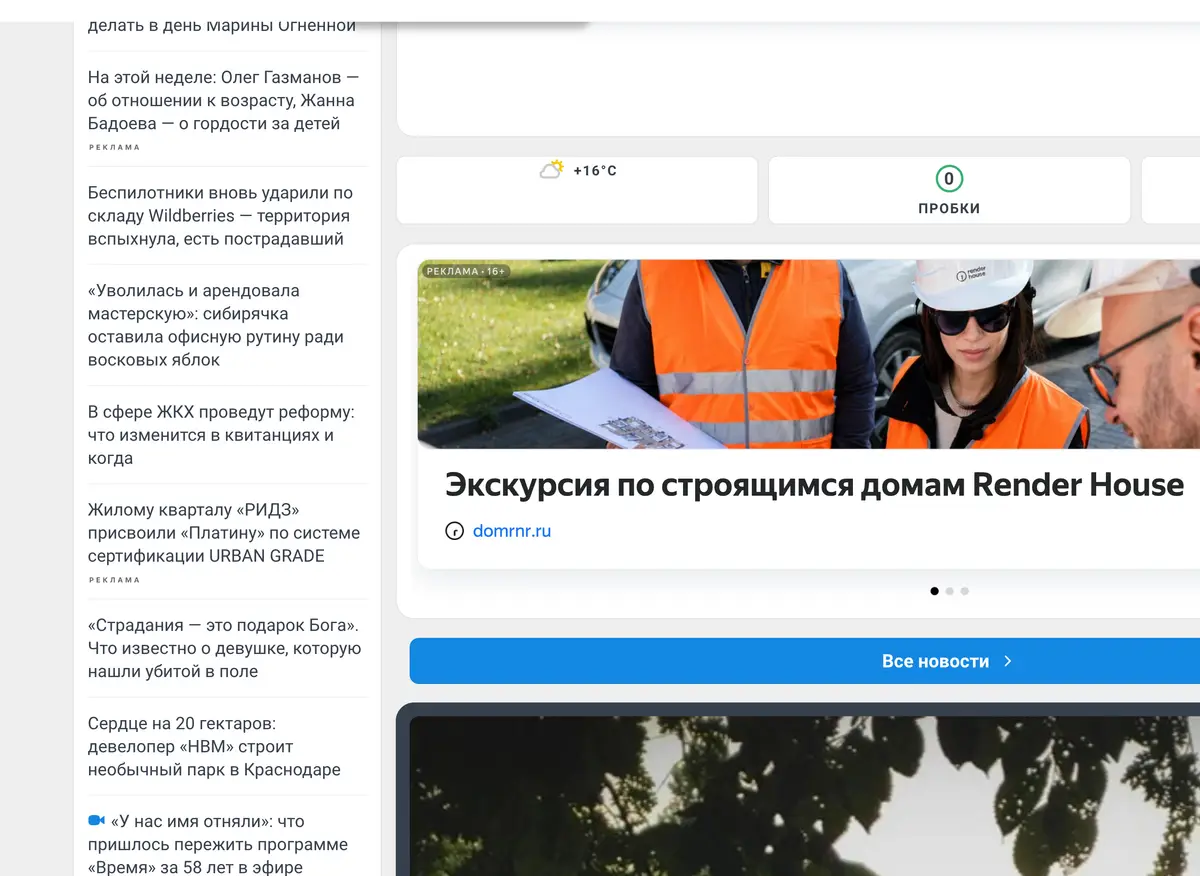Click the domrnr.ru site favicon

tap(454, 531)
